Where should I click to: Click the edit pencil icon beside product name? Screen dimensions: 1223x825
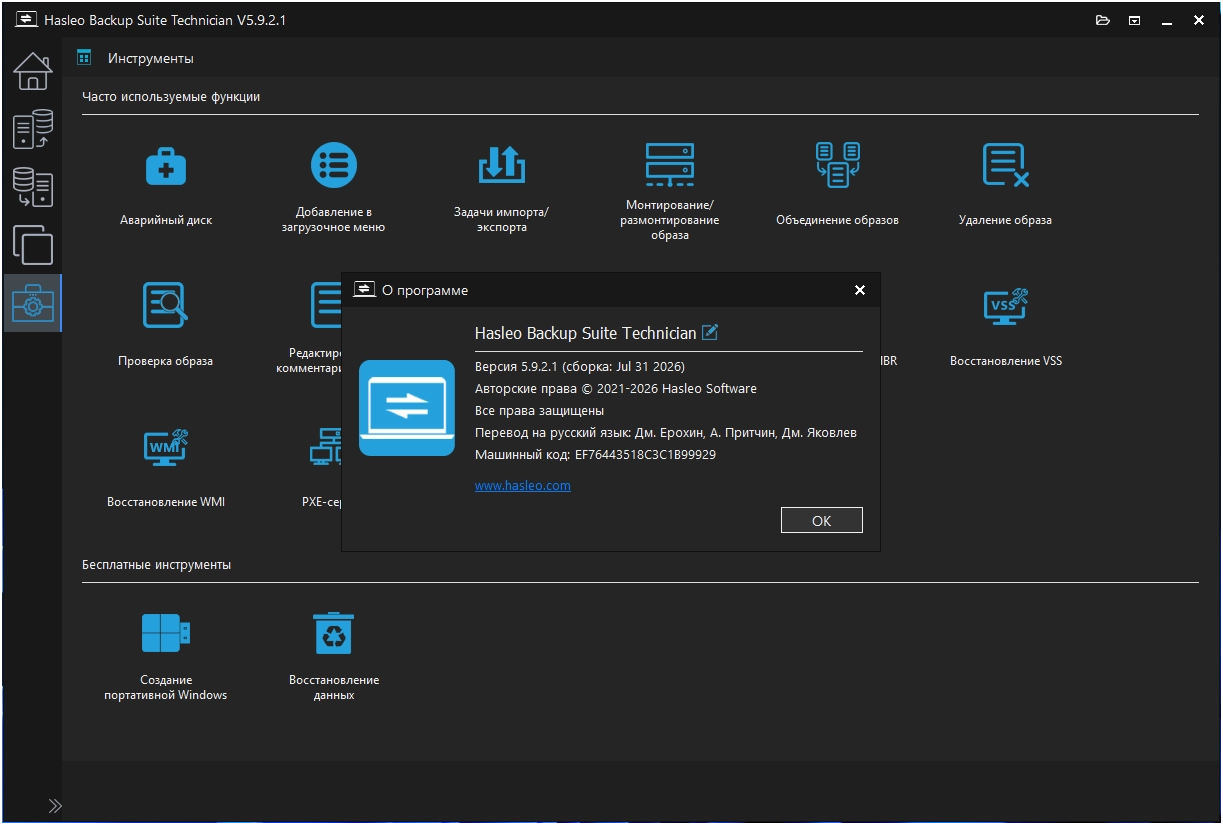tap(710, 333)
